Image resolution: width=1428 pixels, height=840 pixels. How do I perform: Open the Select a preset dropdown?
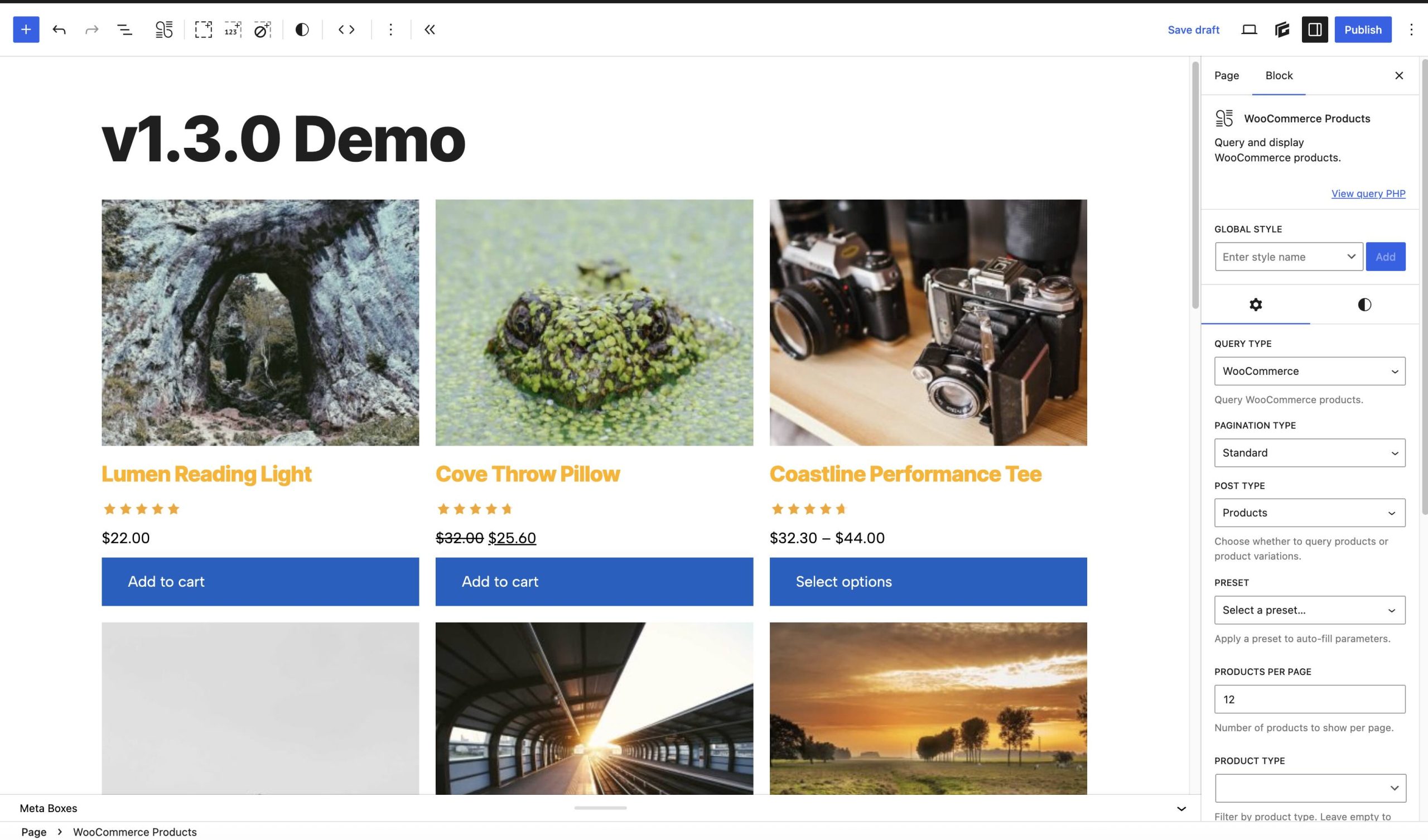(x=1310, y=610)
